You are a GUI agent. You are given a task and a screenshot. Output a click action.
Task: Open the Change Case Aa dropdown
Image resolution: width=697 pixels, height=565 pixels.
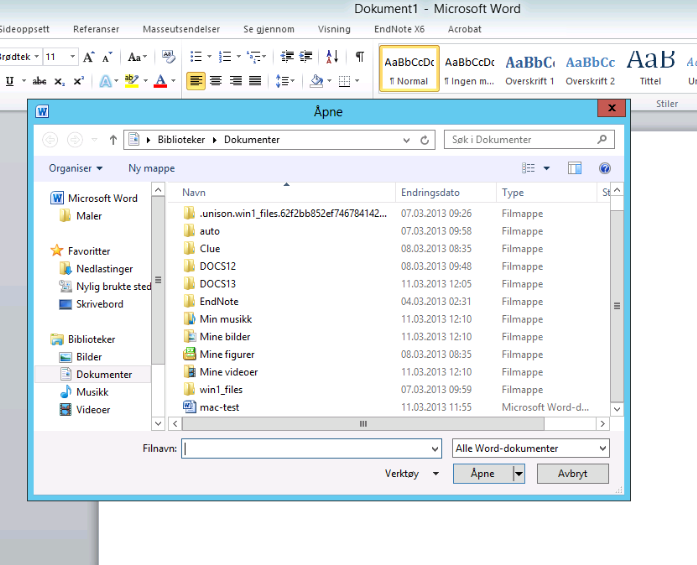(137, 57)
